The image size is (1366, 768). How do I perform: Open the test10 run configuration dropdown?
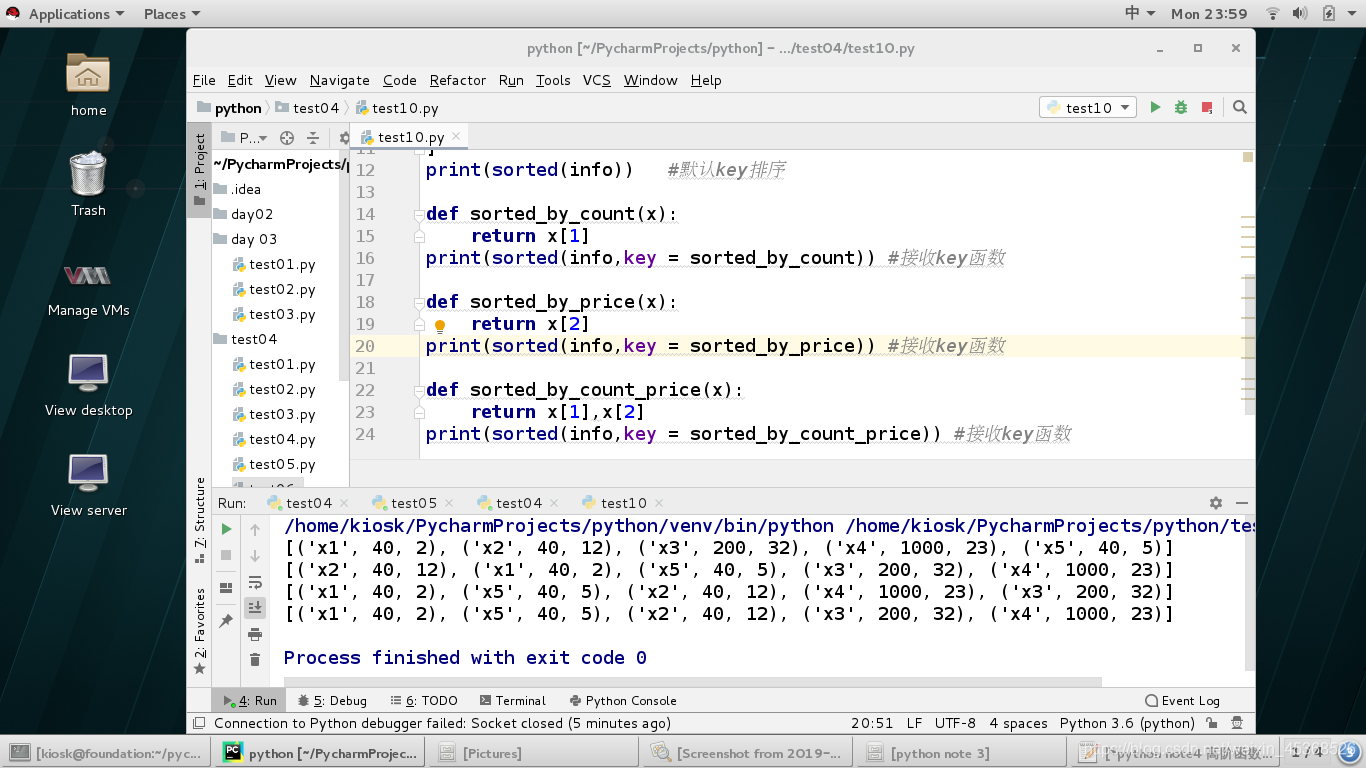click(x=1088, y=107)
